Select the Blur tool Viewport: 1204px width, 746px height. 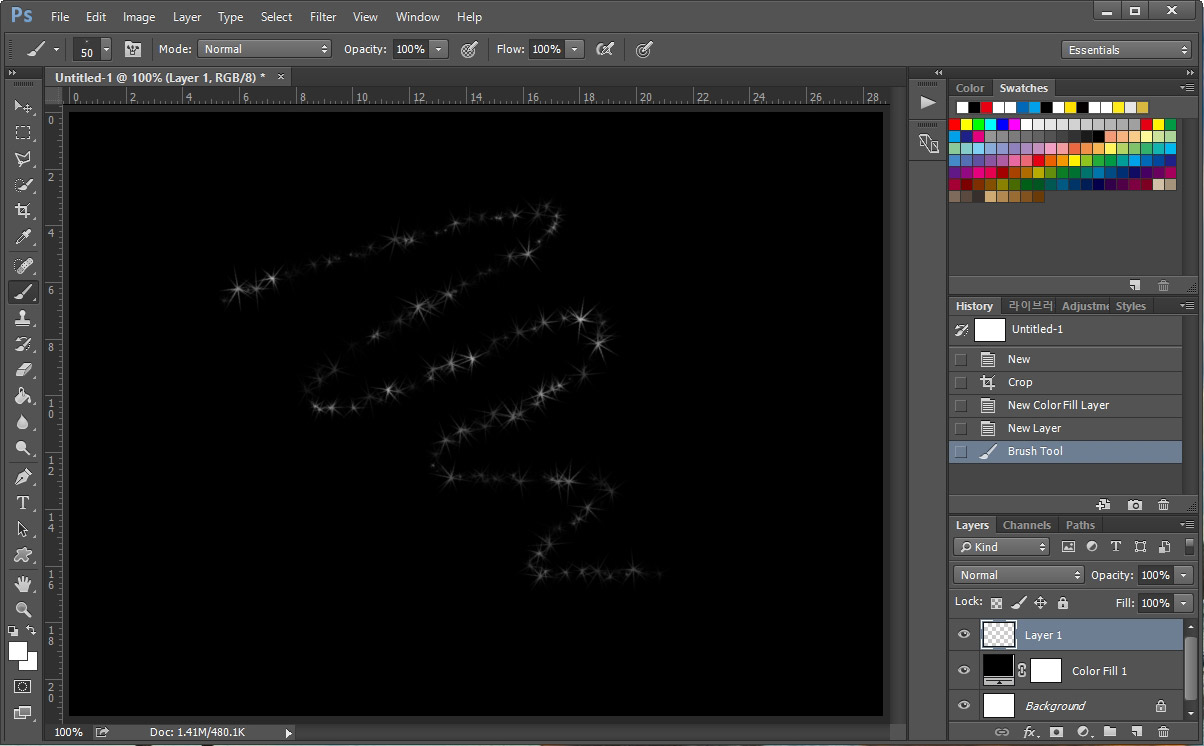[23, 422]
